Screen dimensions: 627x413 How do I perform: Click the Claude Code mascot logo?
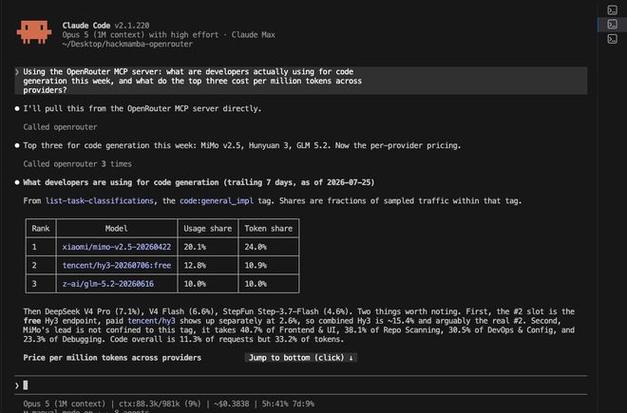[x=34, y=32]
